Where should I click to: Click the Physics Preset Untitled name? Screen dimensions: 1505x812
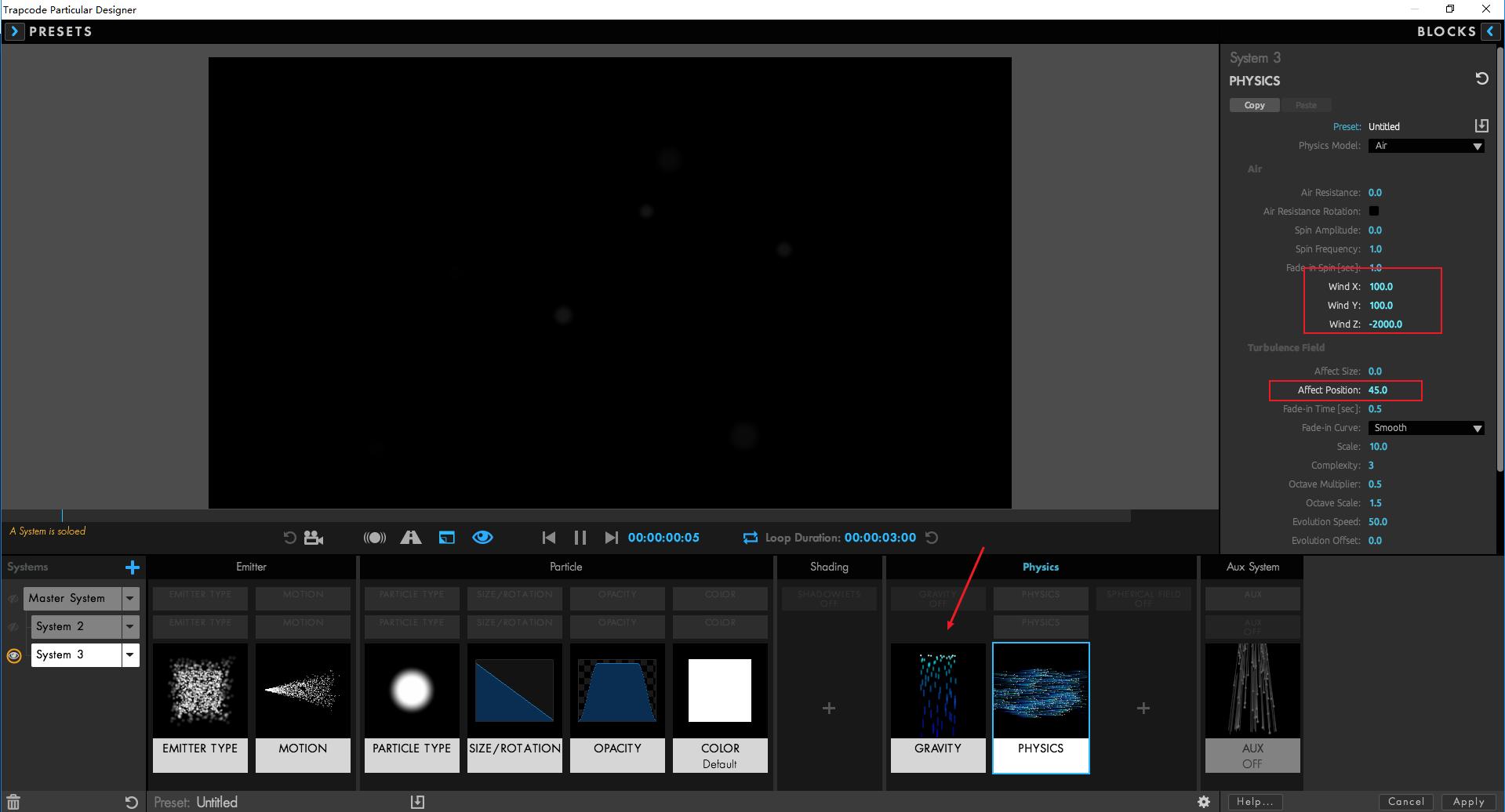click(x=1384, y=126)
